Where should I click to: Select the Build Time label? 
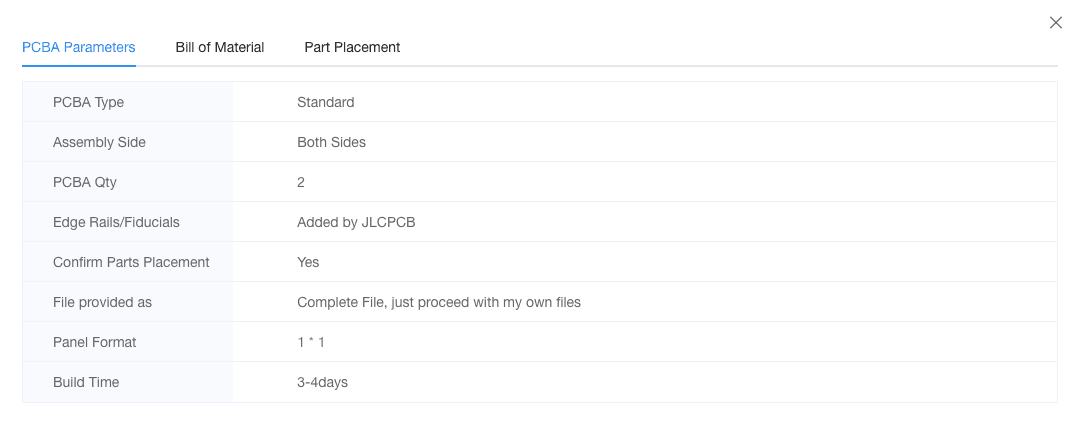tap(86, 382)
